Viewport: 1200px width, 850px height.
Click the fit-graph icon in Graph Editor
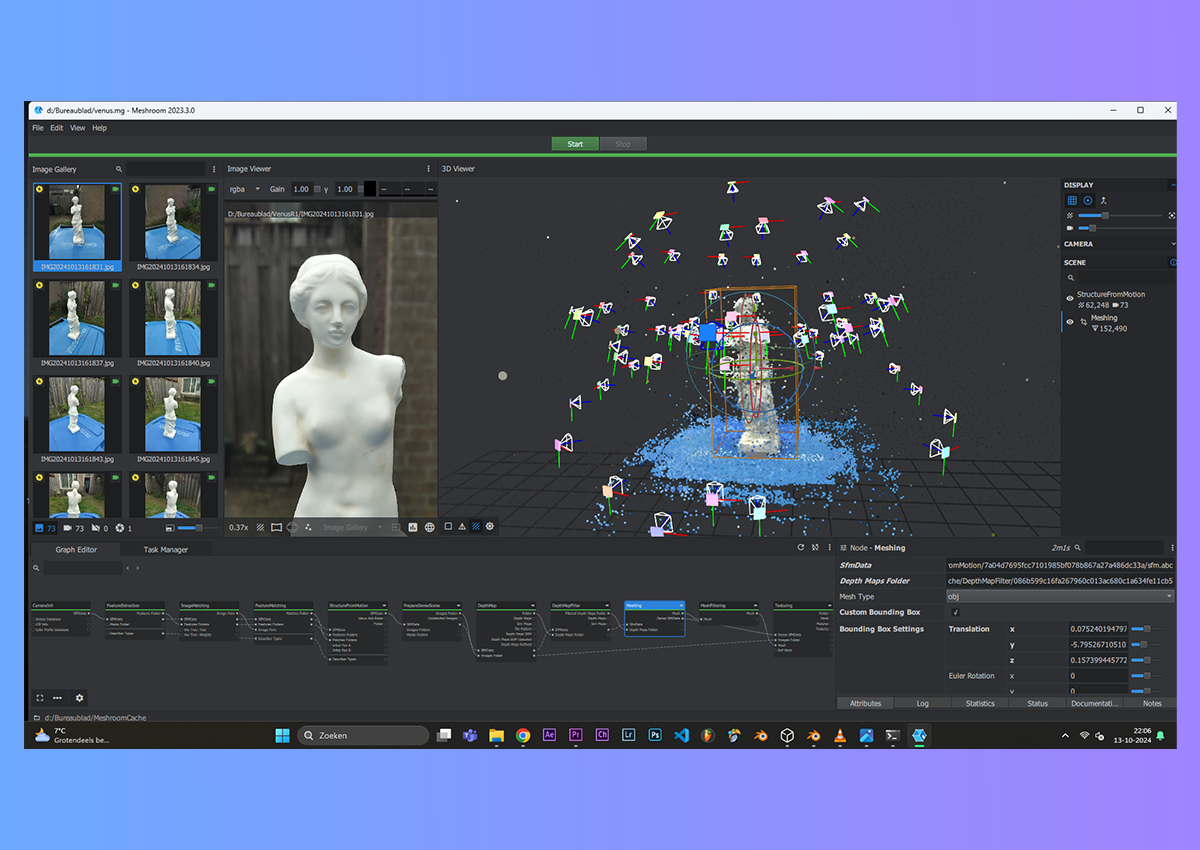40,698
